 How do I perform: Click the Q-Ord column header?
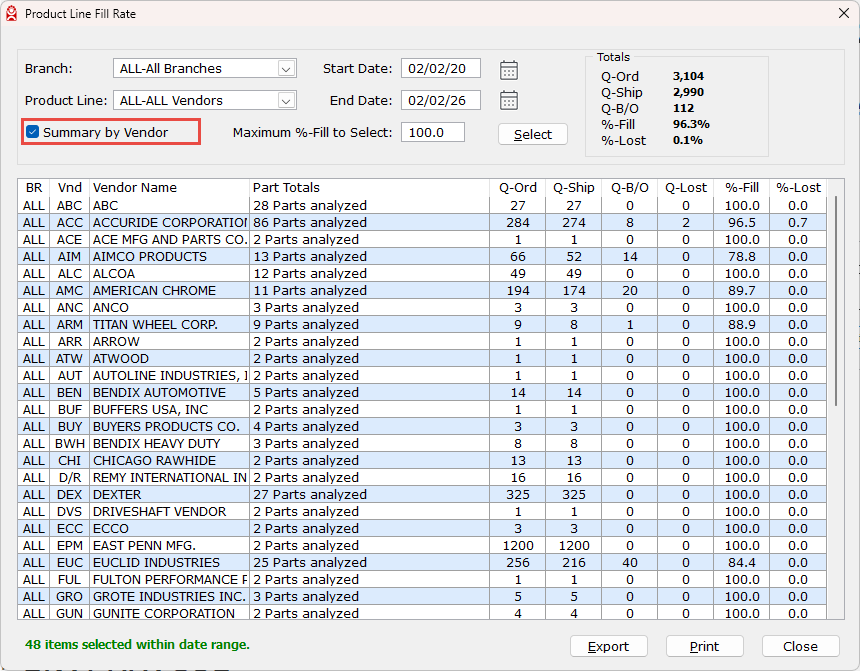tap(518, 187)
